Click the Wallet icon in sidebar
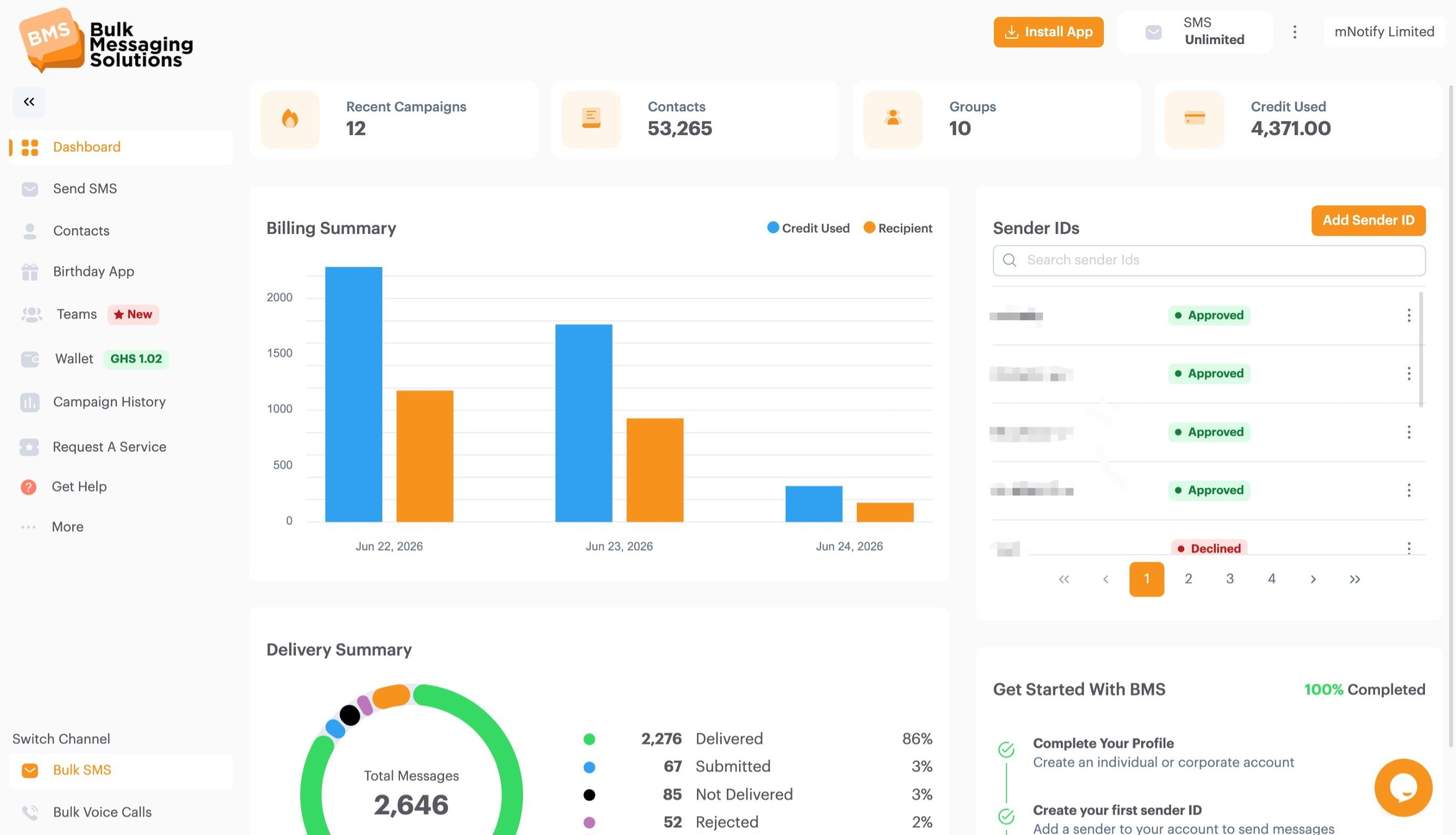The image size is (1456, 835). coord(30,359)
